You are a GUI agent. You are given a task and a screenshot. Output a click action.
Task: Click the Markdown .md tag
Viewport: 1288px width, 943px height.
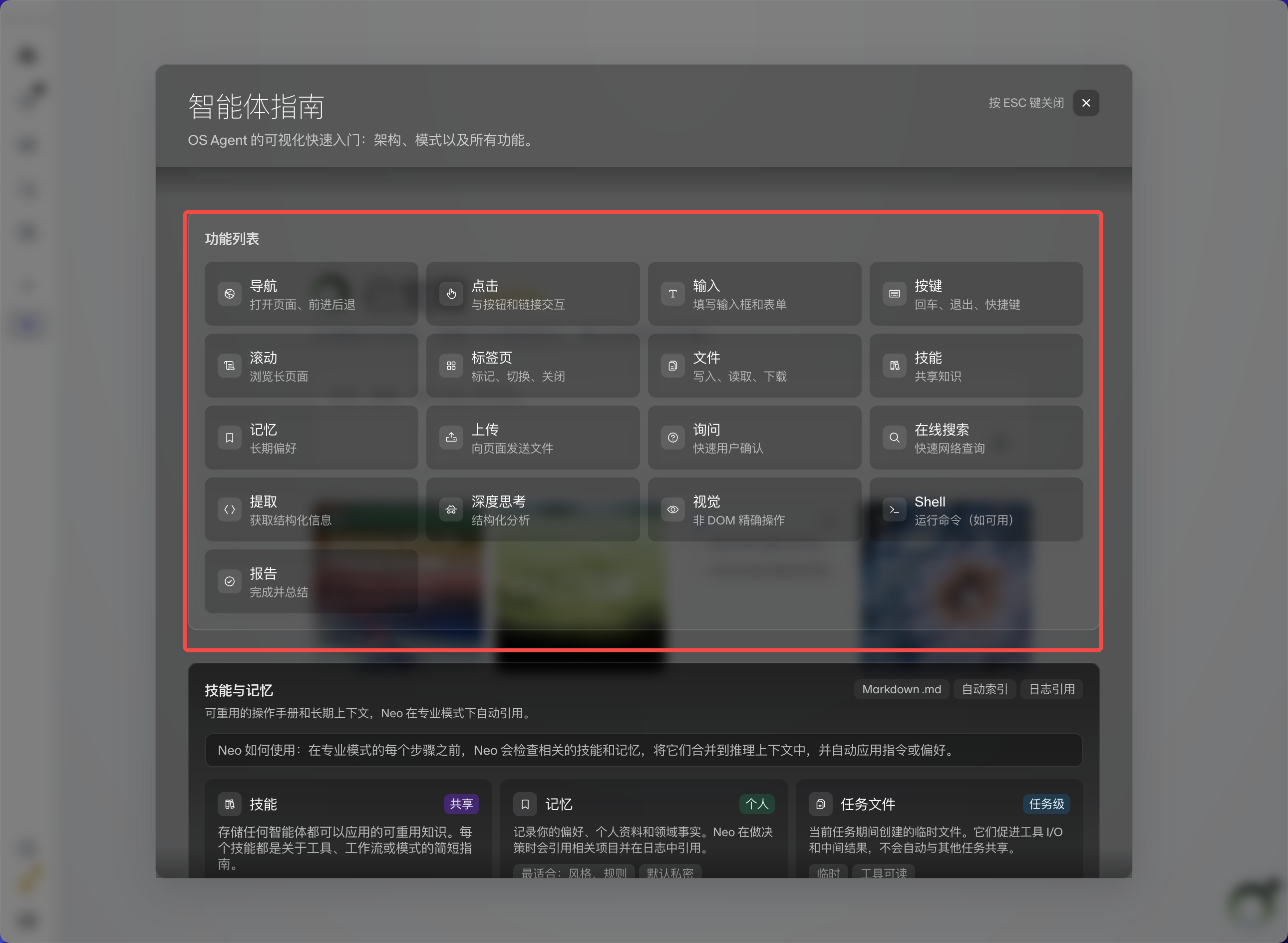901,689
